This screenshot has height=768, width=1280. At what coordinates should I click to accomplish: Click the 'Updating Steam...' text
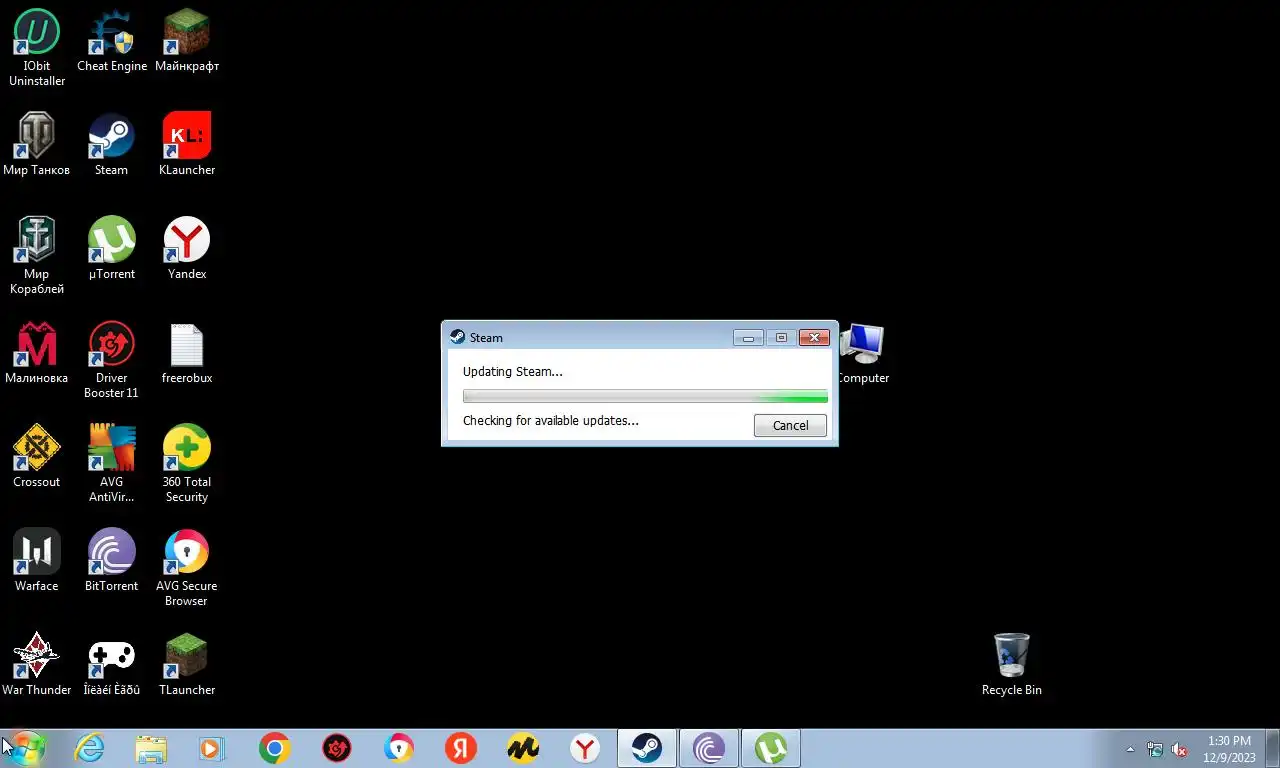coord(513,372)
